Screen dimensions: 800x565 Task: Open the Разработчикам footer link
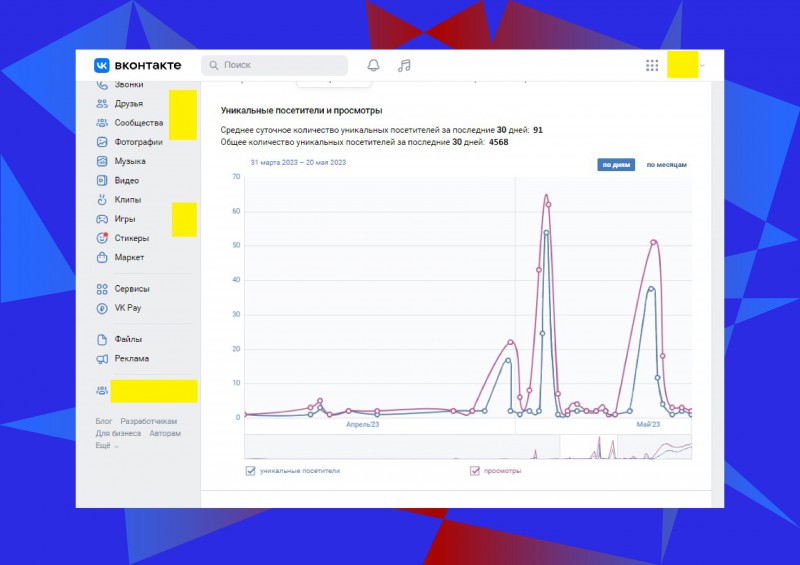pos(148,421)
